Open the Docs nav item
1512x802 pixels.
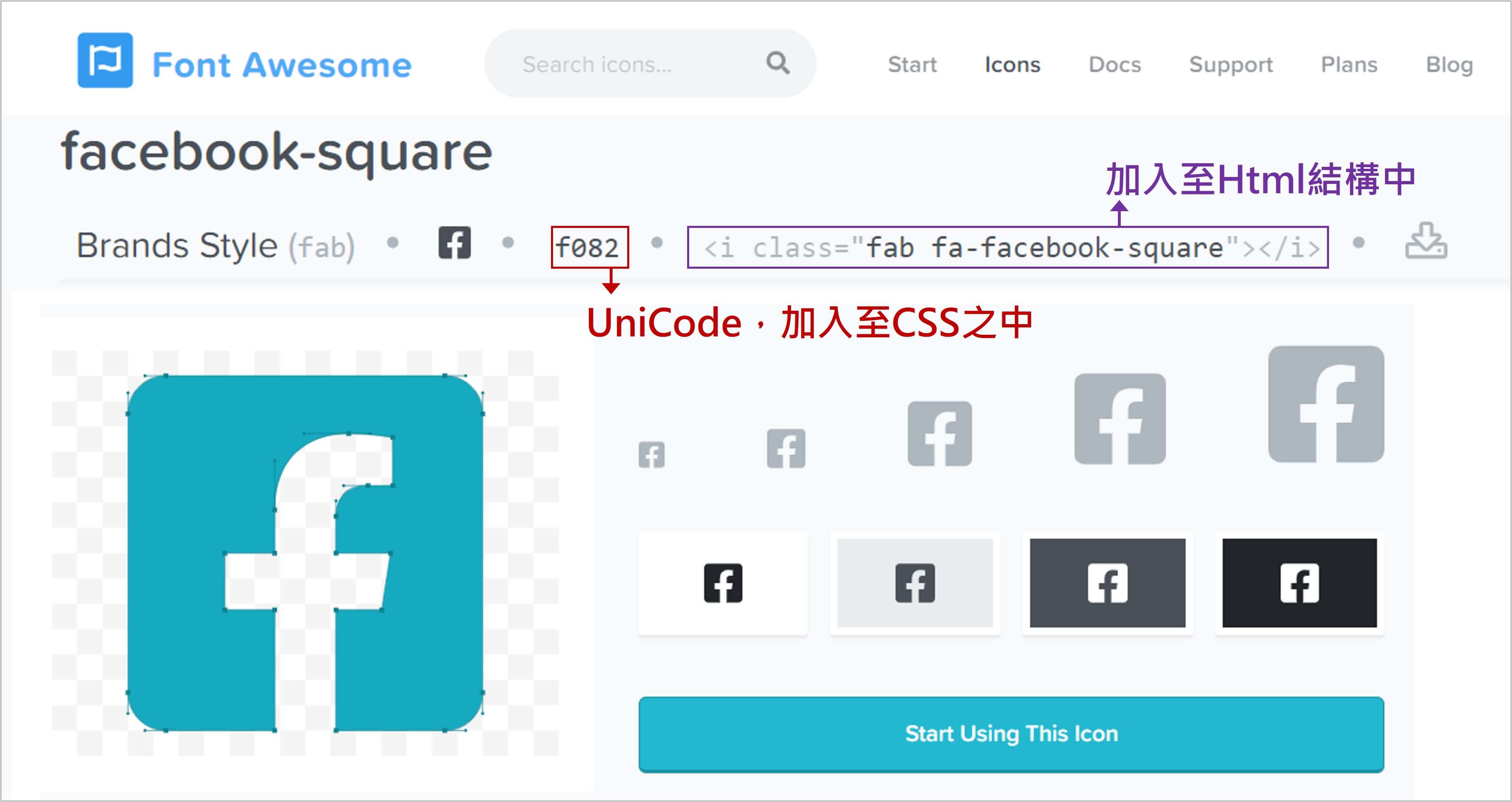(1115, 64)
